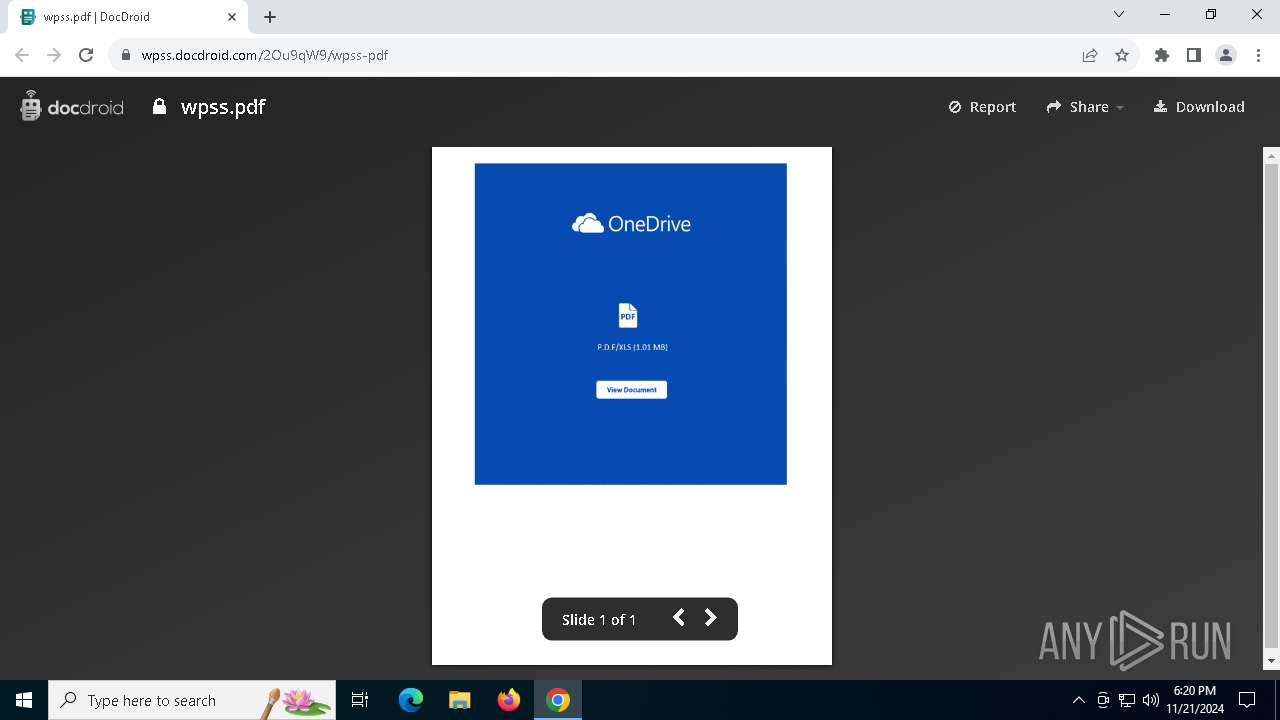
Task: Open a new browser tab
Action: coord(270,17)
